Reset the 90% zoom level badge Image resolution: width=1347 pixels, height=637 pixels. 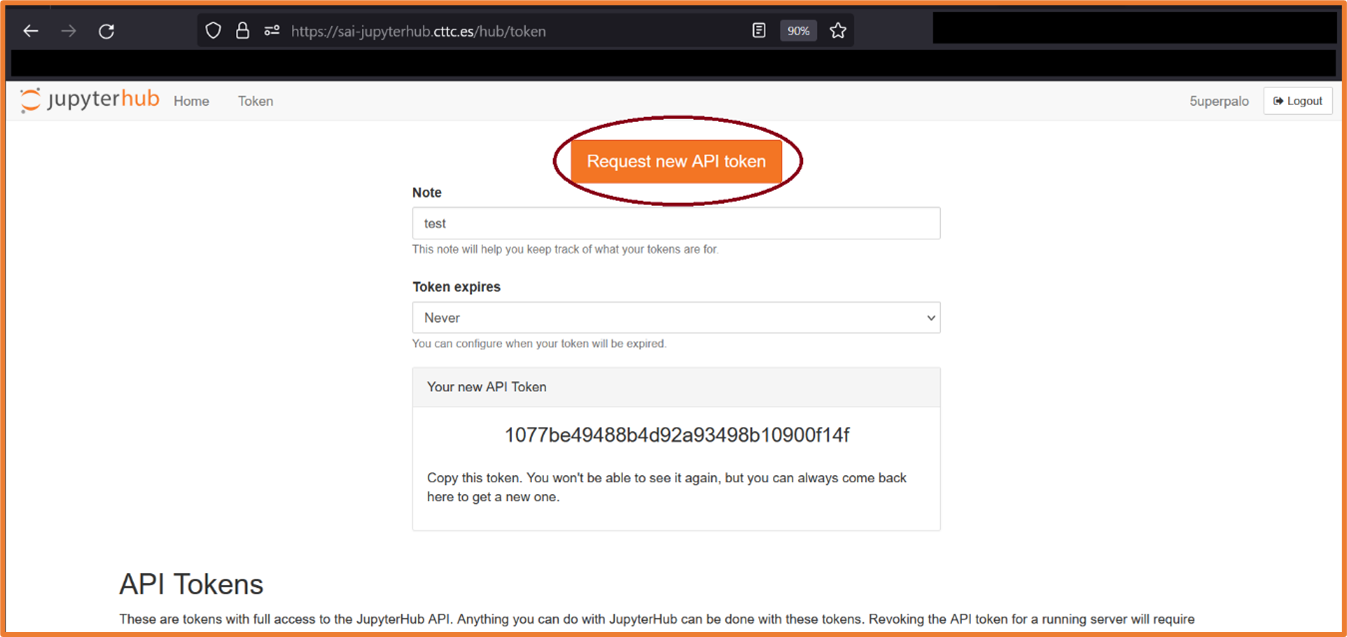(798, 31)
